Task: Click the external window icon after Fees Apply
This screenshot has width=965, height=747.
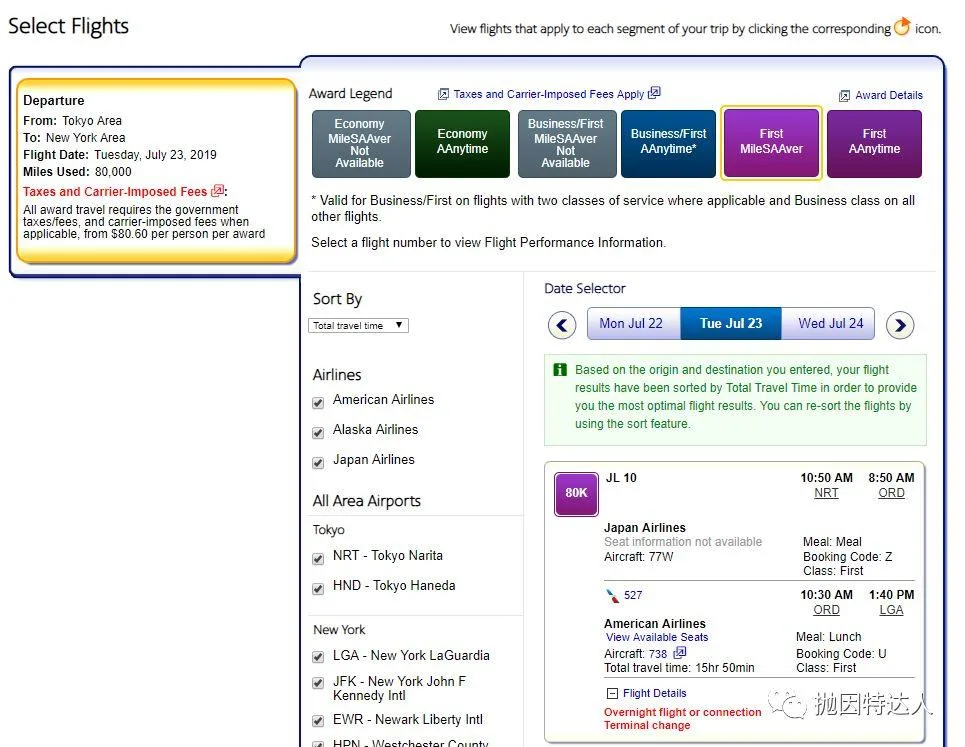Action: 654,92
